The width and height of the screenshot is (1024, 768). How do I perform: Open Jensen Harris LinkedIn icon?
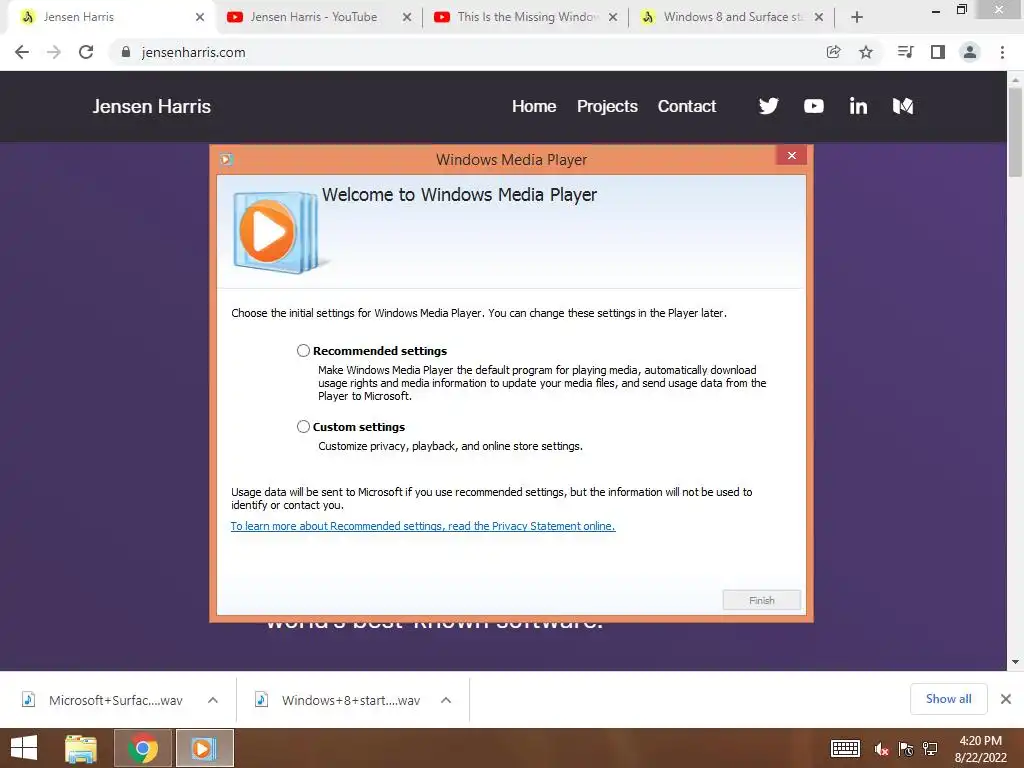pos(858,106)
